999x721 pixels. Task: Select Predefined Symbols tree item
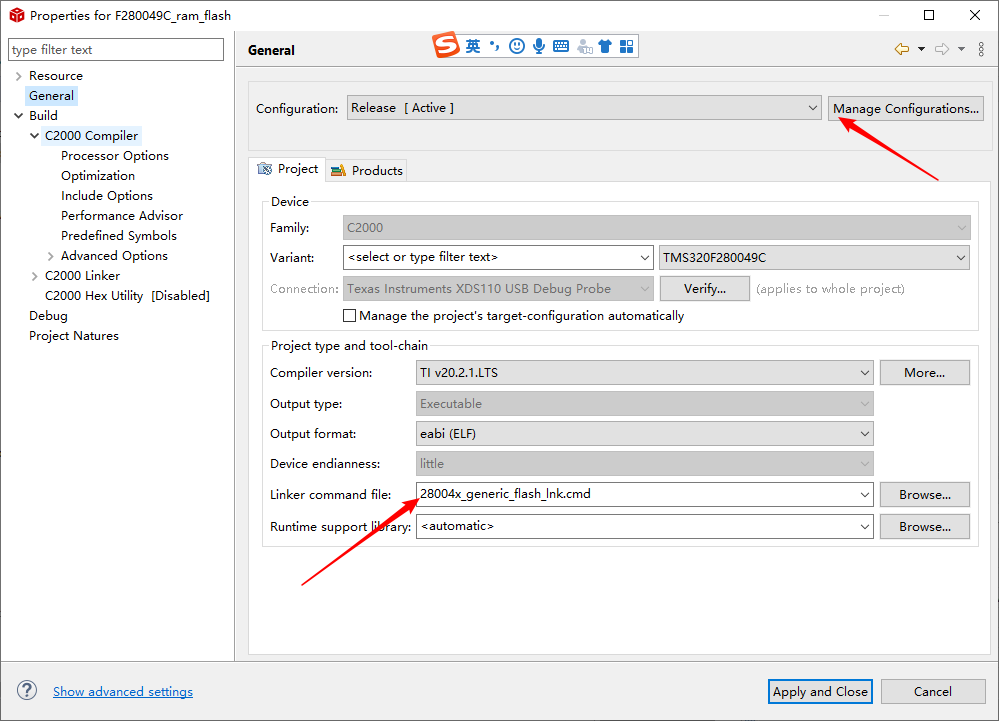119,236
